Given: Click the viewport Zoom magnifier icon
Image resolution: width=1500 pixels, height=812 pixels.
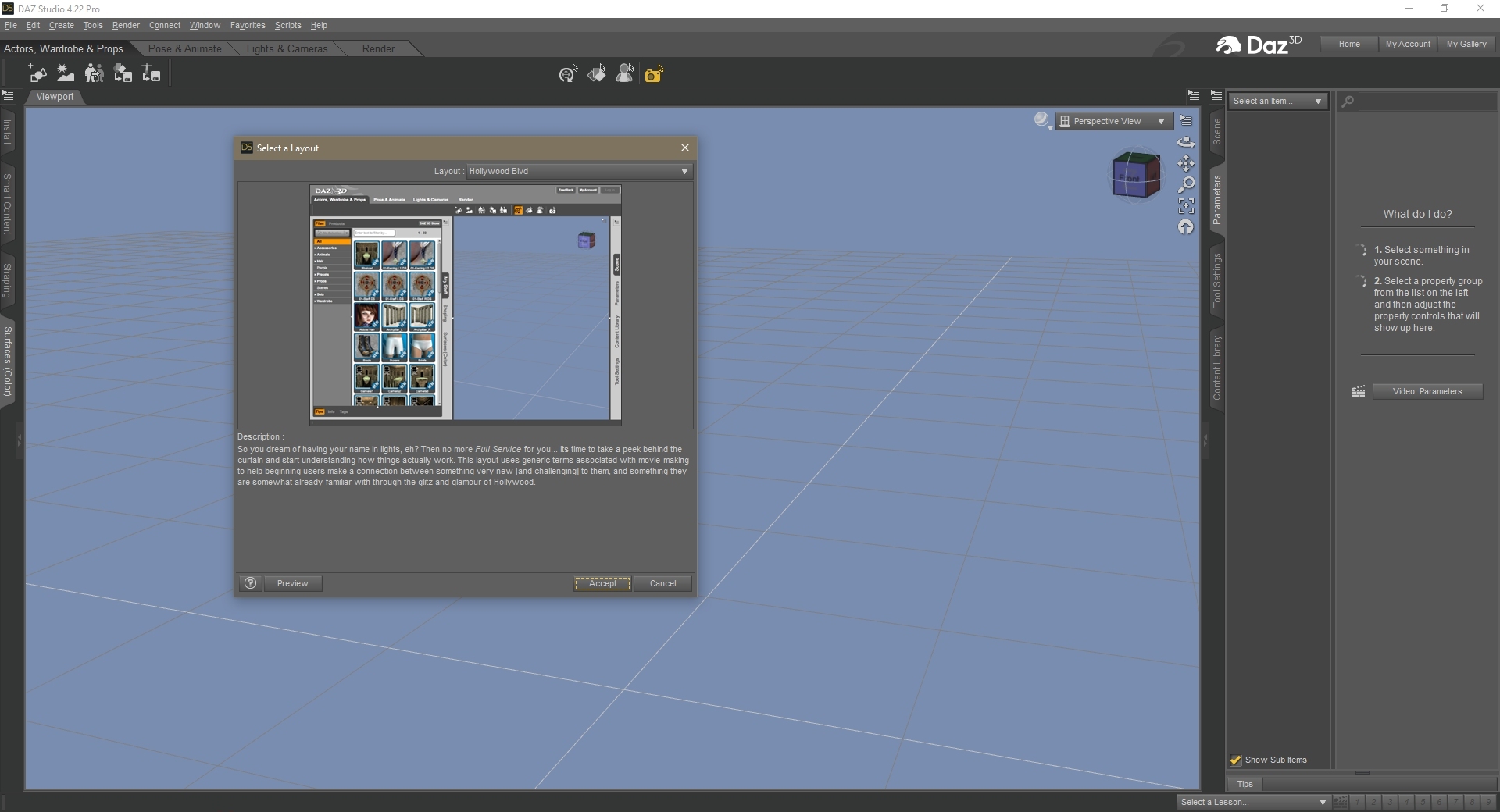Looking at the screenshot, I should [x=1186, y=184].
